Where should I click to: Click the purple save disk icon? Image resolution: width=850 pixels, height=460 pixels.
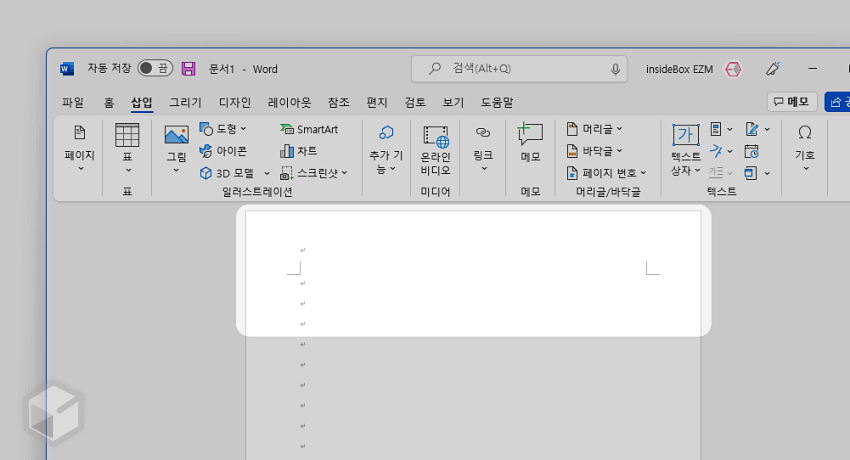(x=188, y=69)
